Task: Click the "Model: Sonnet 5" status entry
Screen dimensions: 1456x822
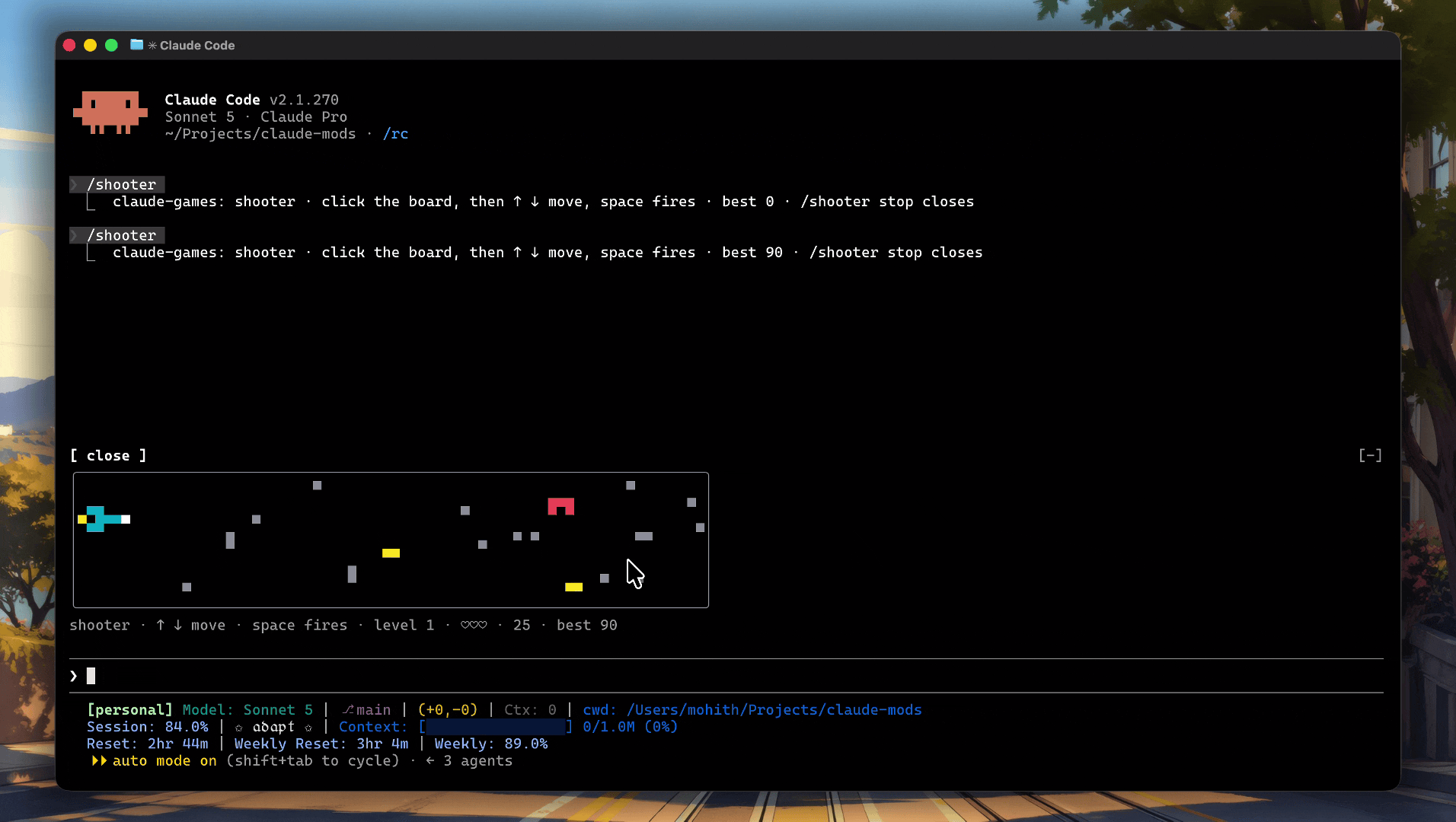Action: coord(247,710)
